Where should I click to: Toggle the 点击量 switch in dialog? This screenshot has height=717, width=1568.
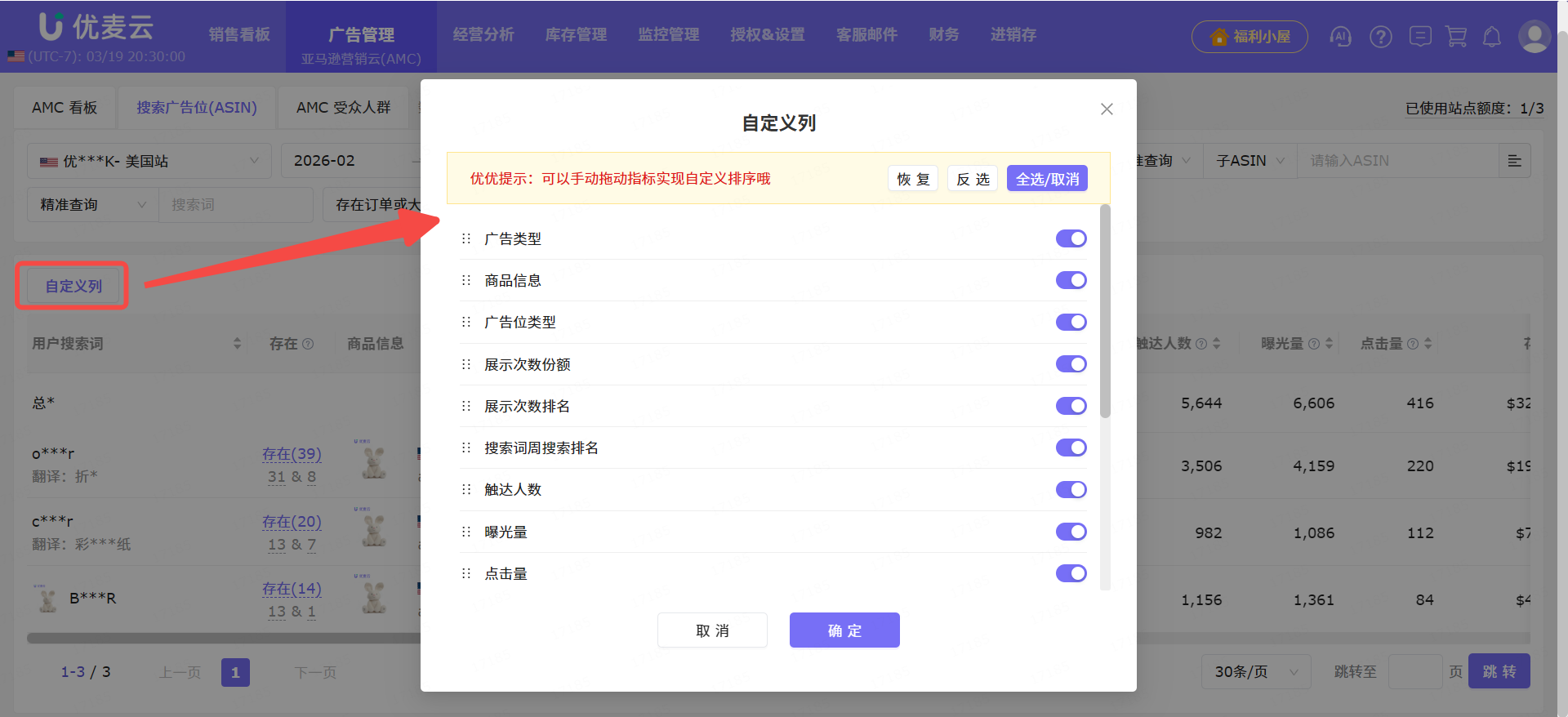tap(1071, 573)
